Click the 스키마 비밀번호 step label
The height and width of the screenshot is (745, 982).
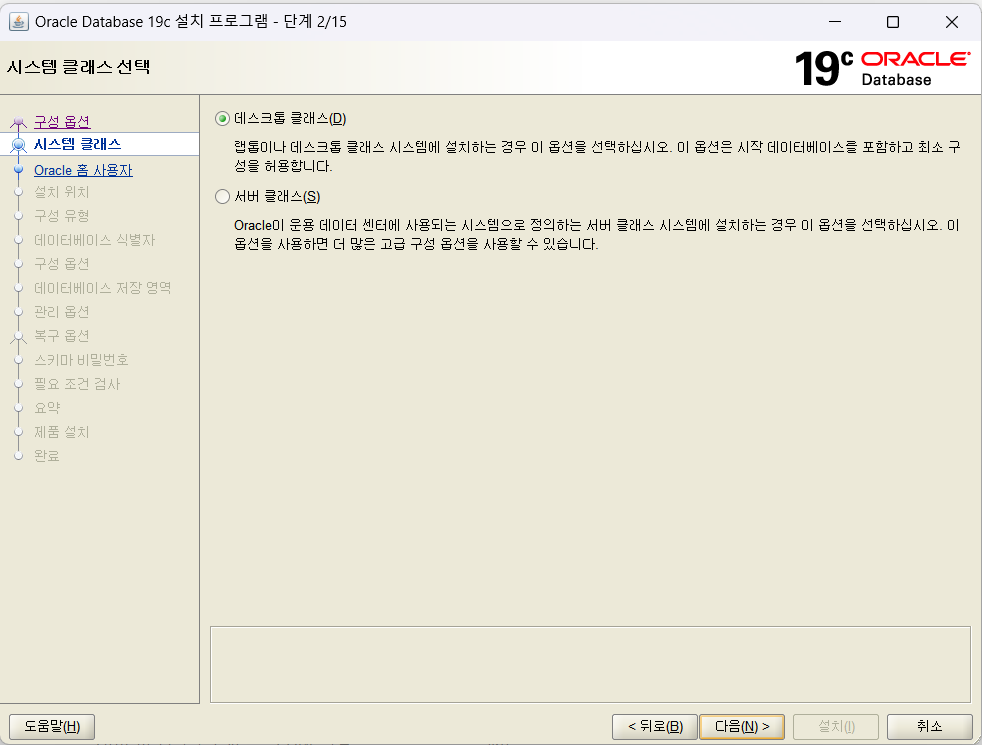click(x=81, y=360)
